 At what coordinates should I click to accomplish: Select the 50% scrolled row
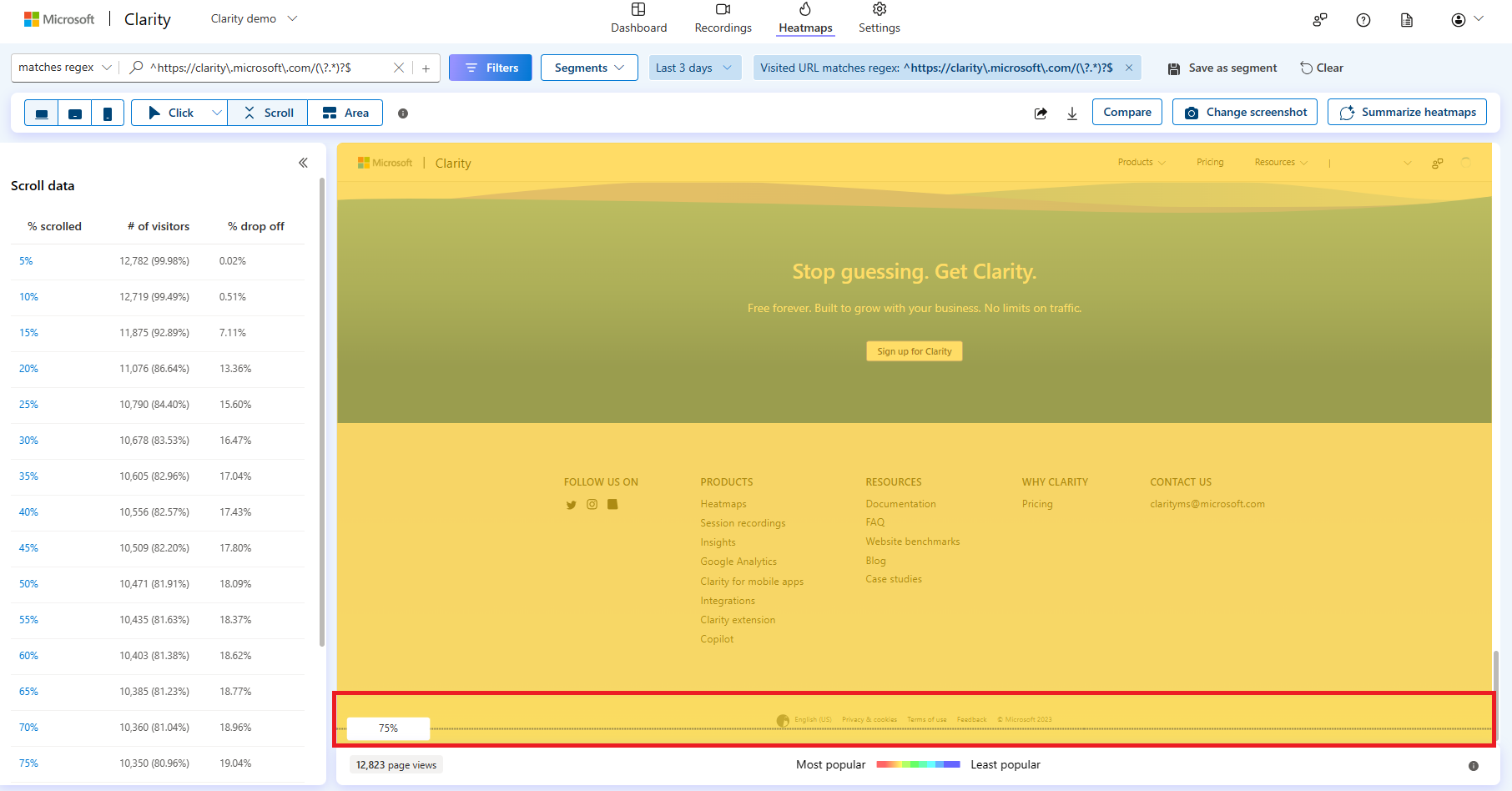(158, 584)
